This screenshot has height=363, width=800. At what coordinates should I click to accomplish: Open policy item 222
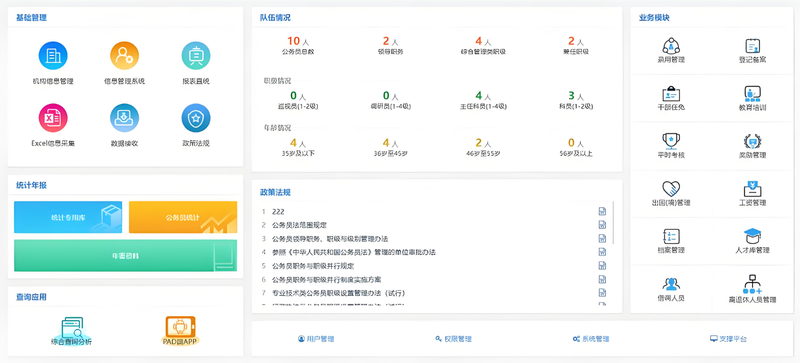pyautogui.click(x=278, y=211)
